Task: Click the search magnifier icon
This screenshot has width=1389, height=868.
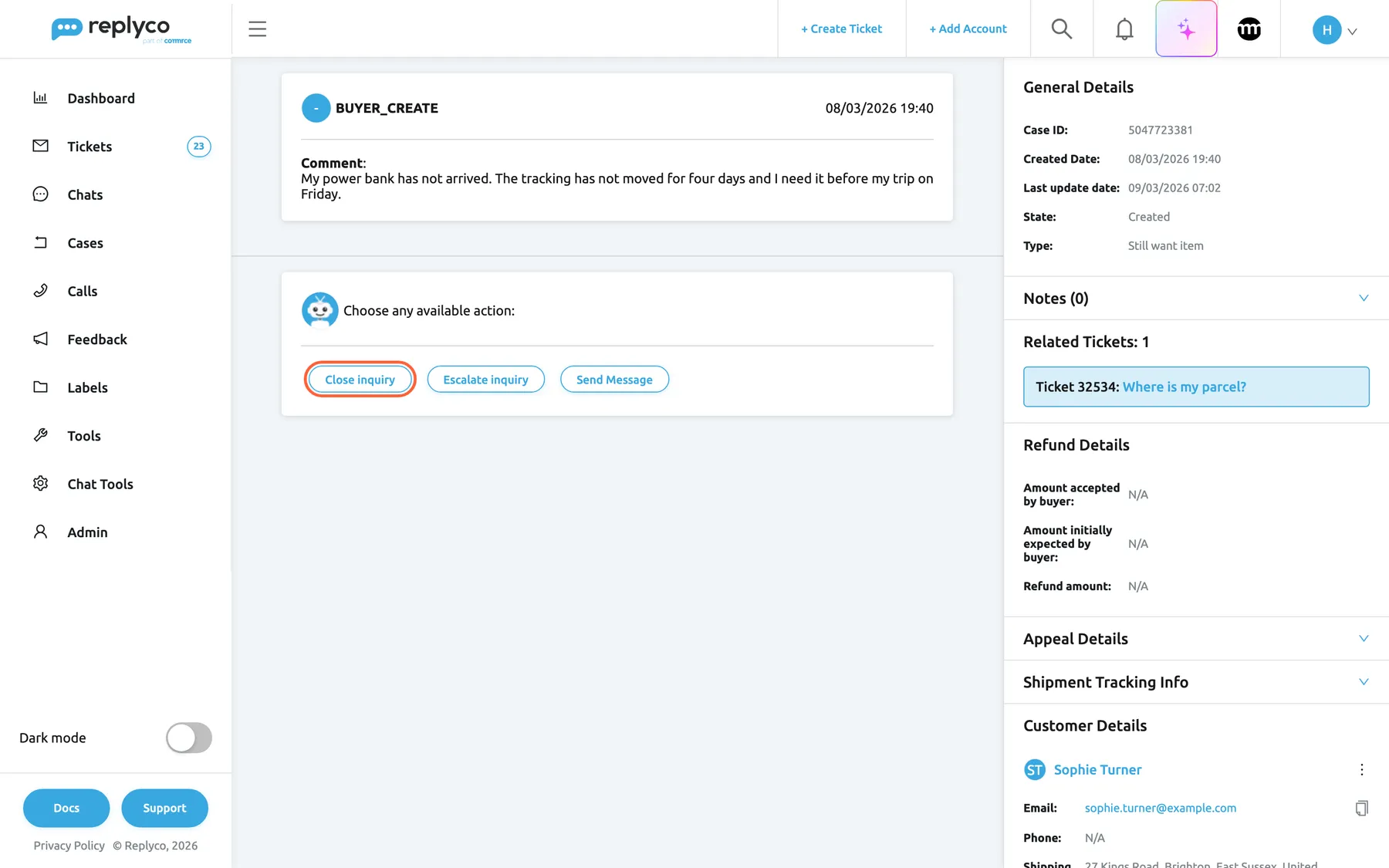Action: coord(1062,29)
